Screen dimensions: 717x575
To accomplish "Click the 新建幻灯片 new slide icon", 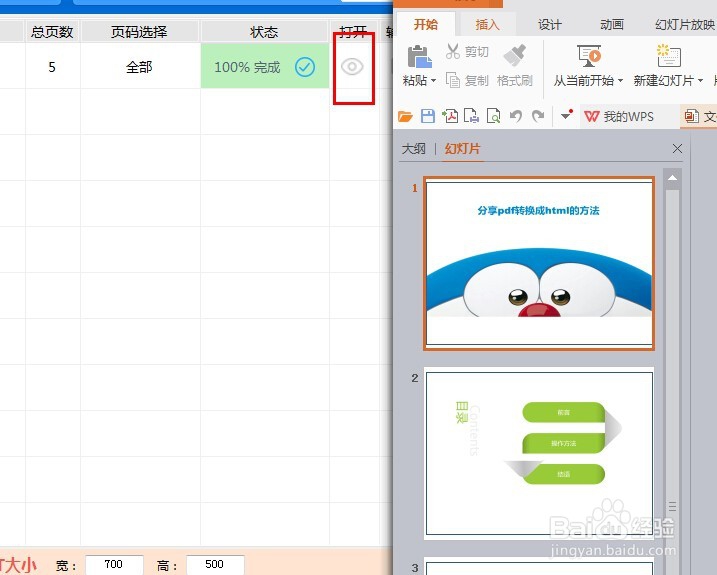I will 669,56.
